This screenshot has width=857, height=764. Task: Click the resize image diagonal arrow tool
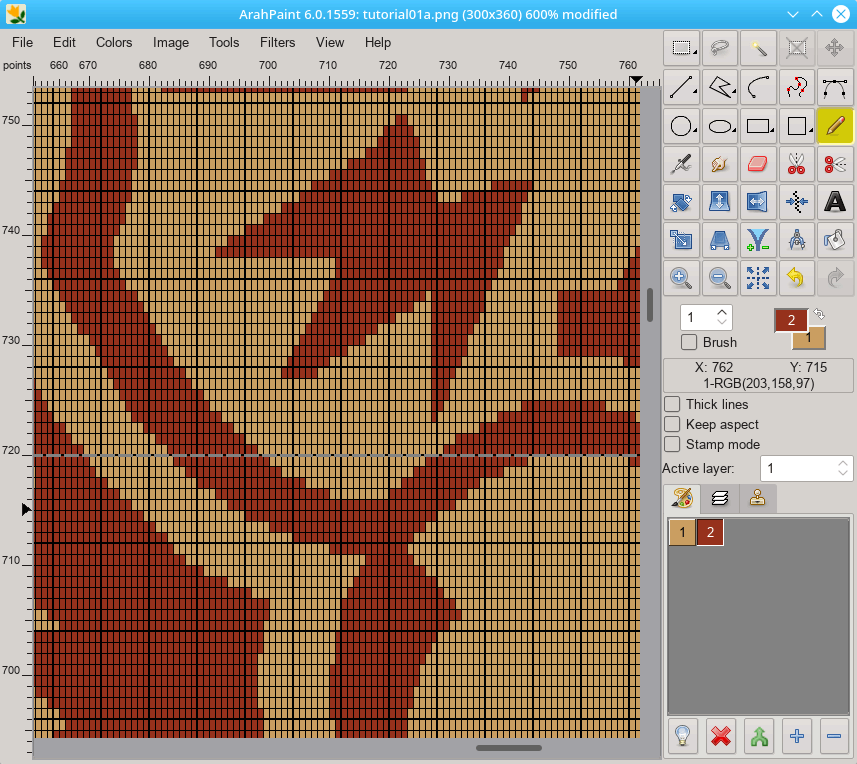coord(682,240)
